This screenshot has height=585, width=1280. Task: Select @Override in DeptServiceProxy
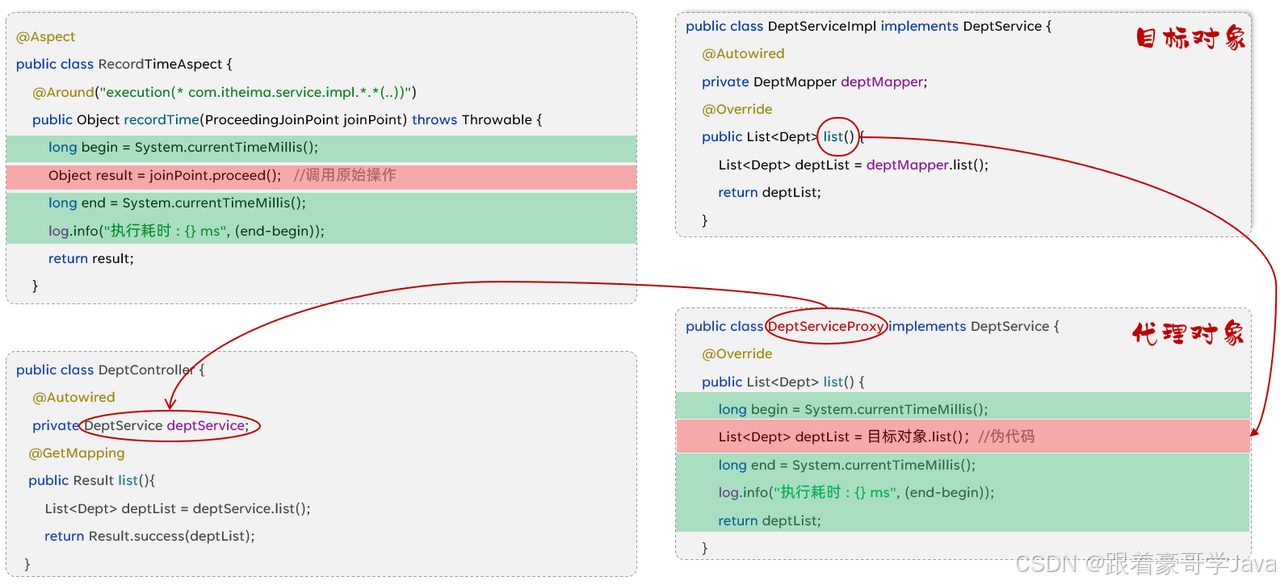coord(737,354)
